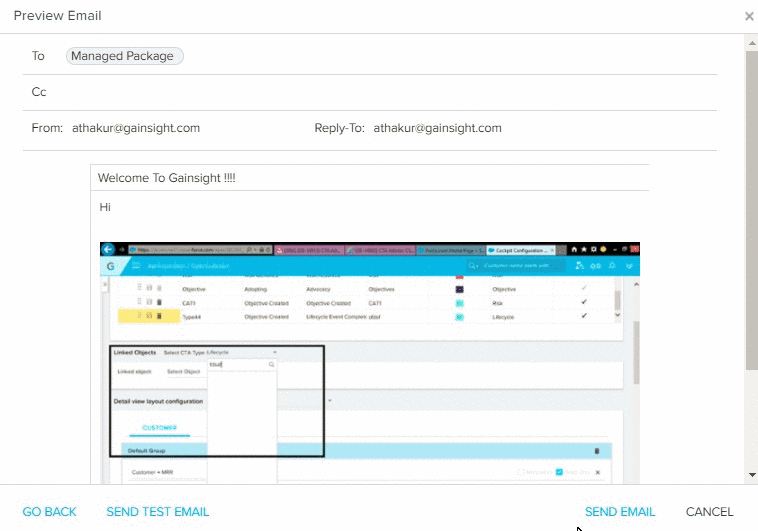758x531 pixels.
Task: Click the Preview Email dialog title
Action: pos(58,15)
